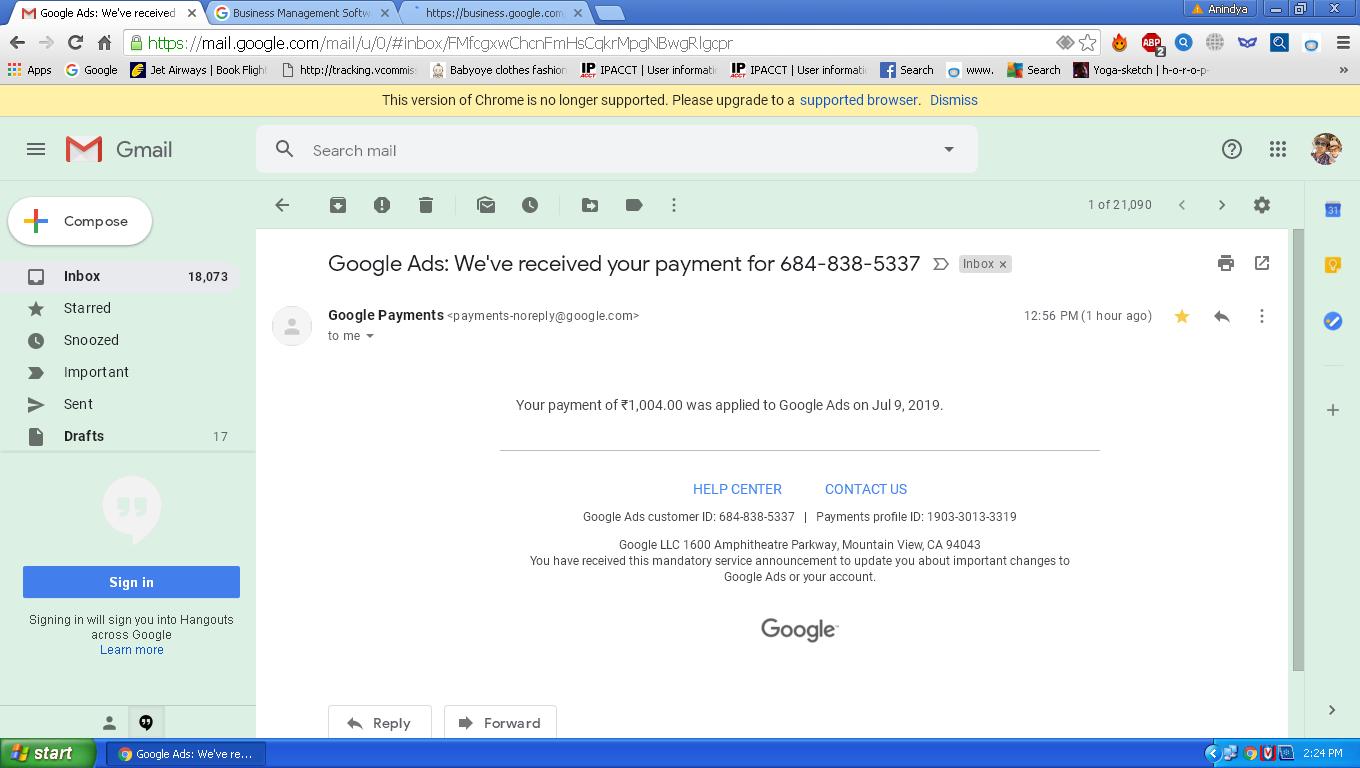Screen dimensions: 1360x768
Task: Delete this email with the trash icon
Action: 426,205
